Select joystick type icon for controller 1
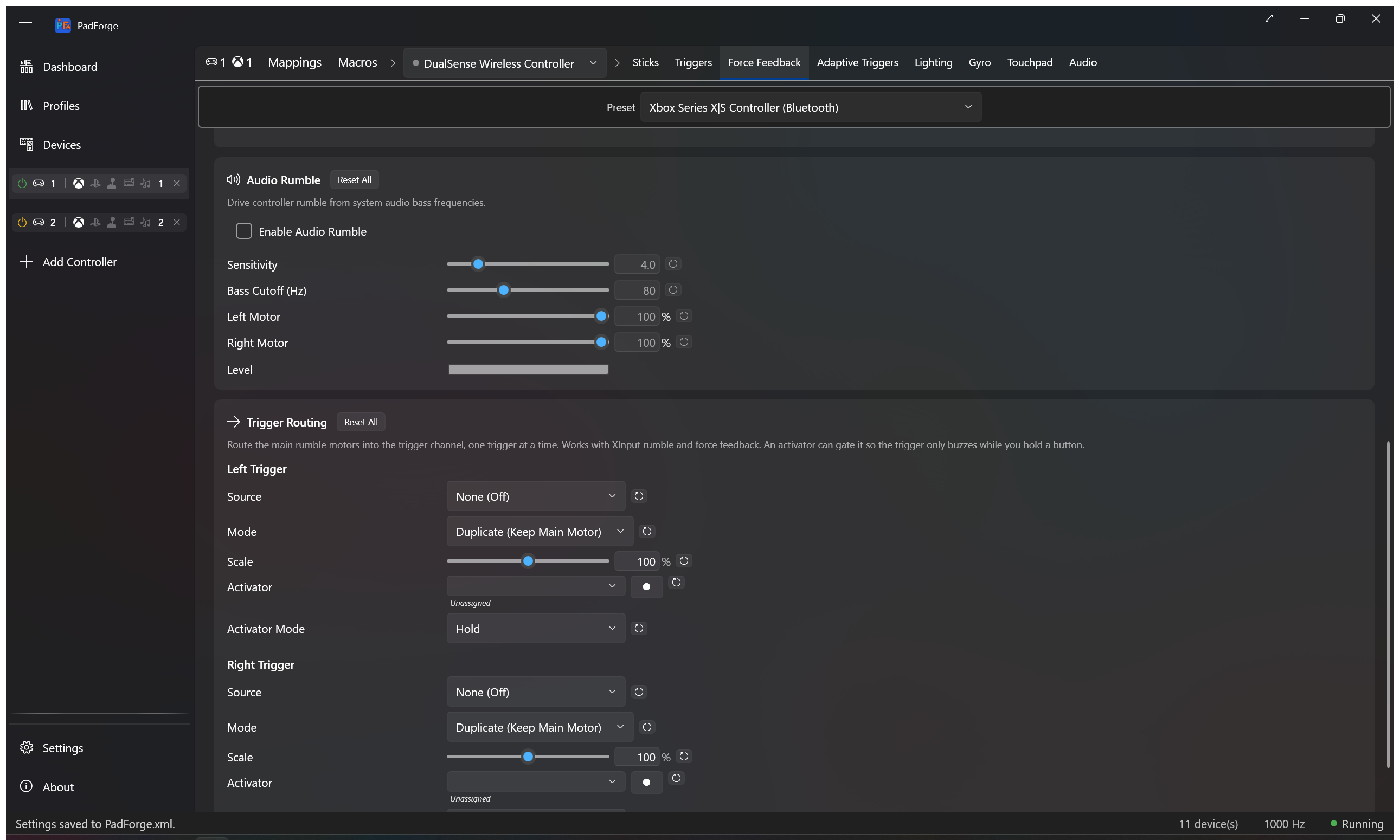Image resolution: width=1400 pixels, height=840 pixels. point(112,183)
